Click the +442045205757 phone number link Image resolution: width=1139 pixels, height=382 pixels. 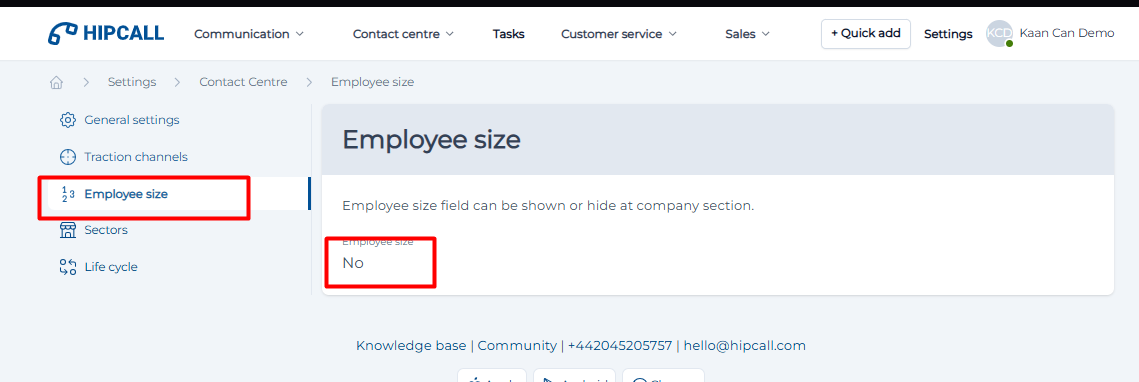pyautogui.click(x=620, y=346)
